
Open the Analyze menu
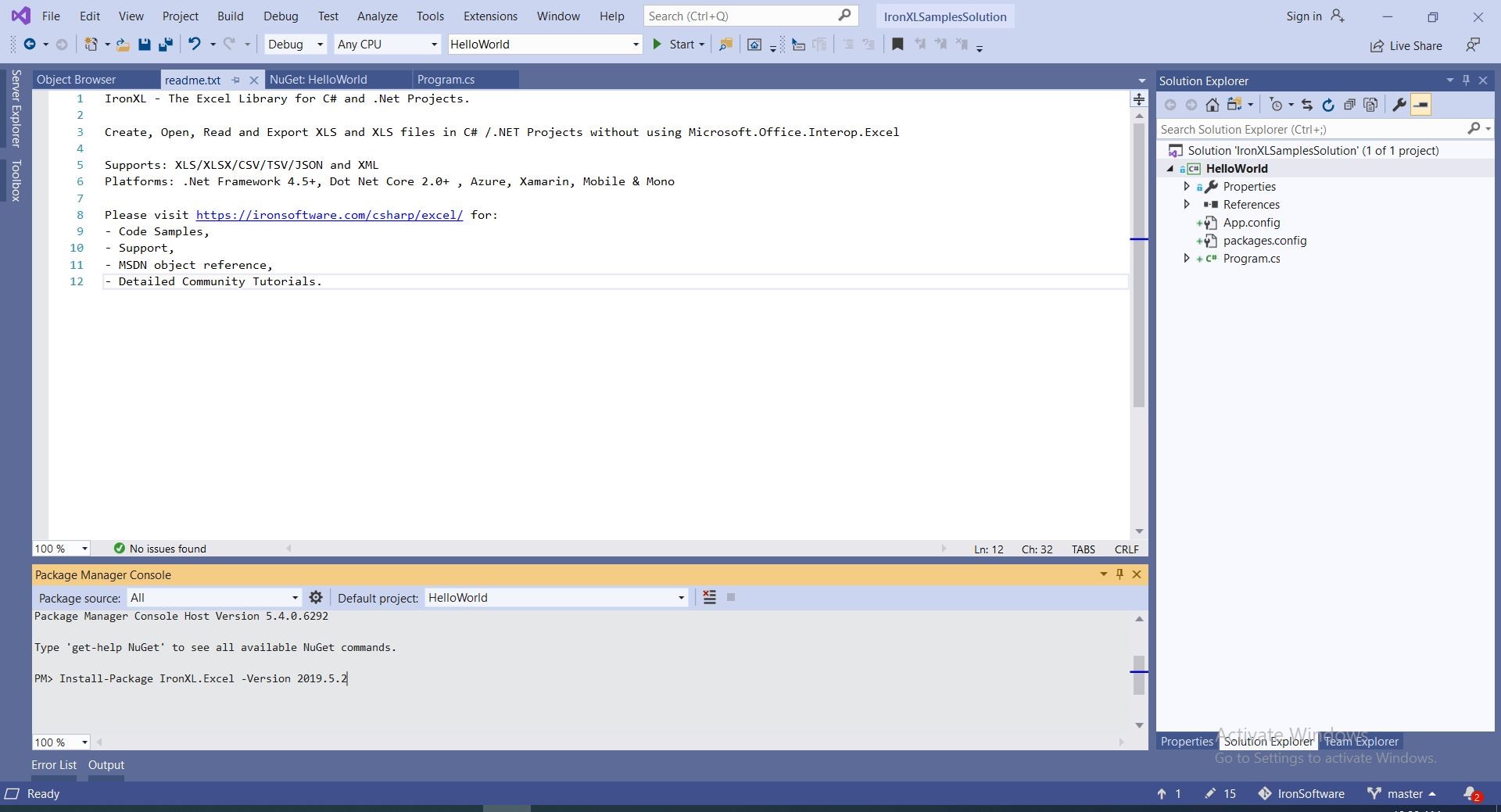point(377,16)
